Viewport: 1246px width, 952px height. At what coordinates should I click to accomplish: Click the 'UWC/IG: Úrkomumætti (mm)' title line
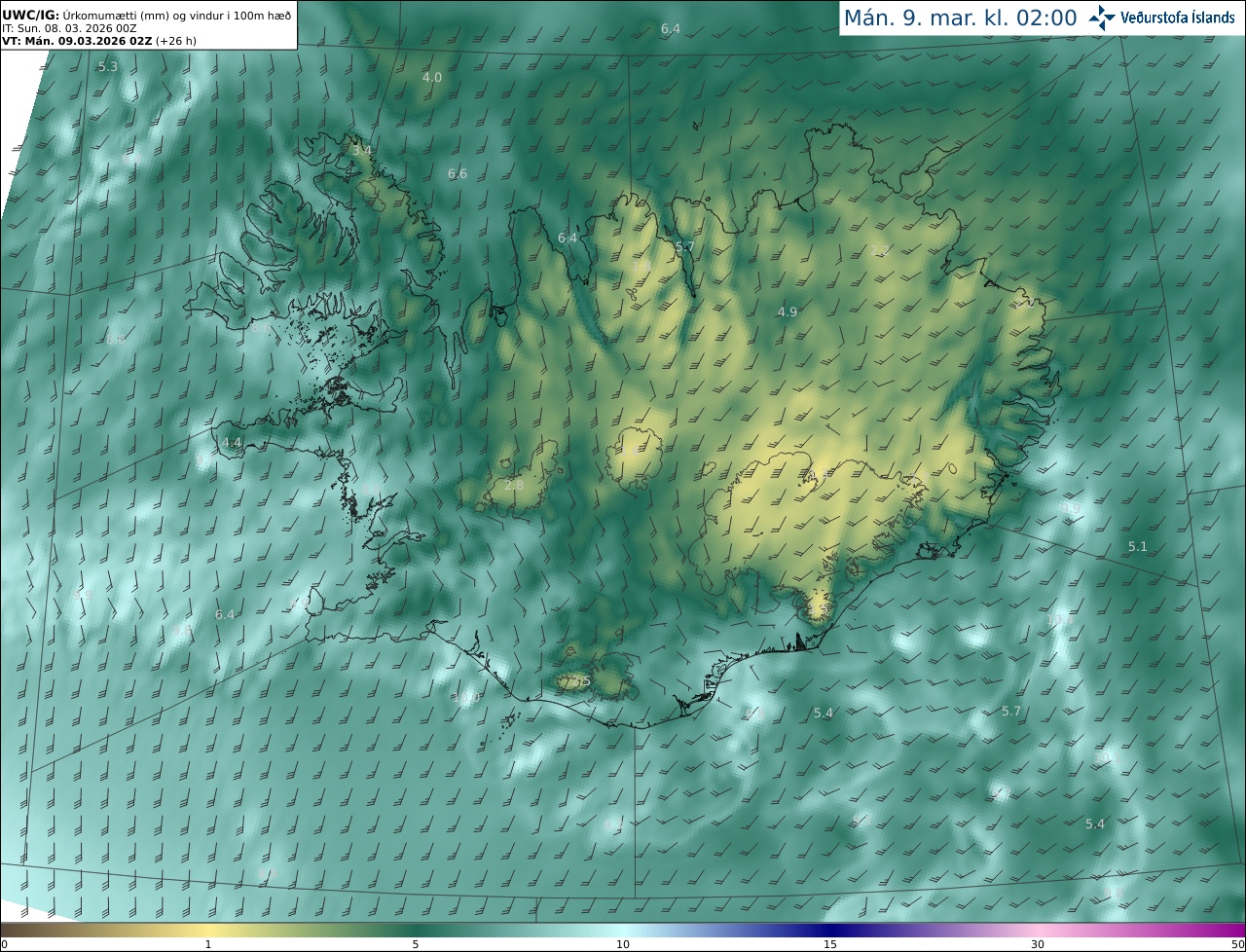(x=146, y=14)
